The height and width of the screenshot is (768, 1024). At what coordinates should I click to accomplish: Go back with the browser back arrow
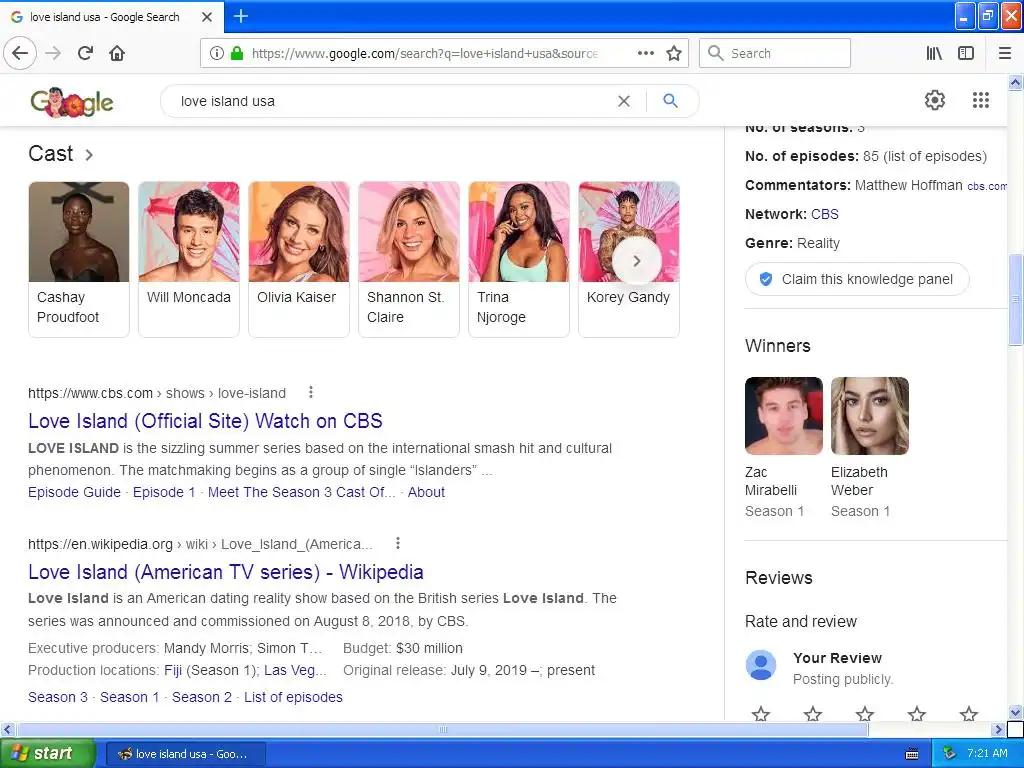coord(20,53)
